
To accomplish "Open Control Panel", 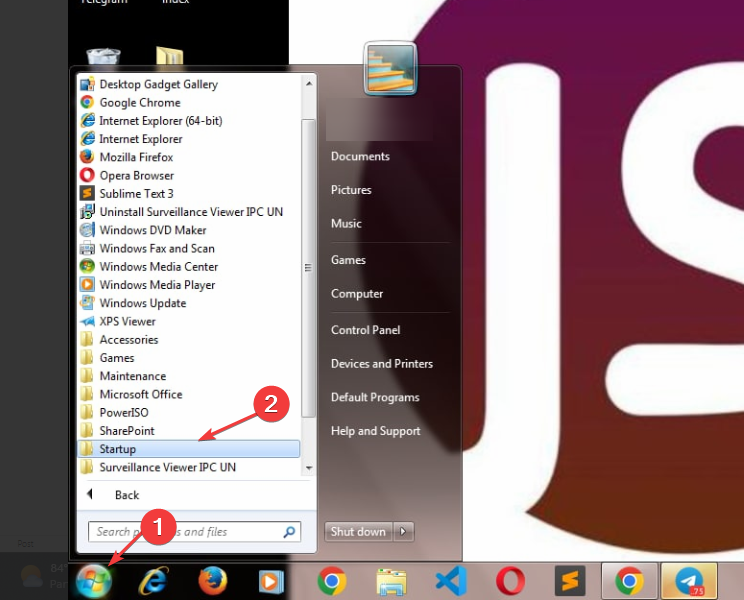I will [365, 330].
